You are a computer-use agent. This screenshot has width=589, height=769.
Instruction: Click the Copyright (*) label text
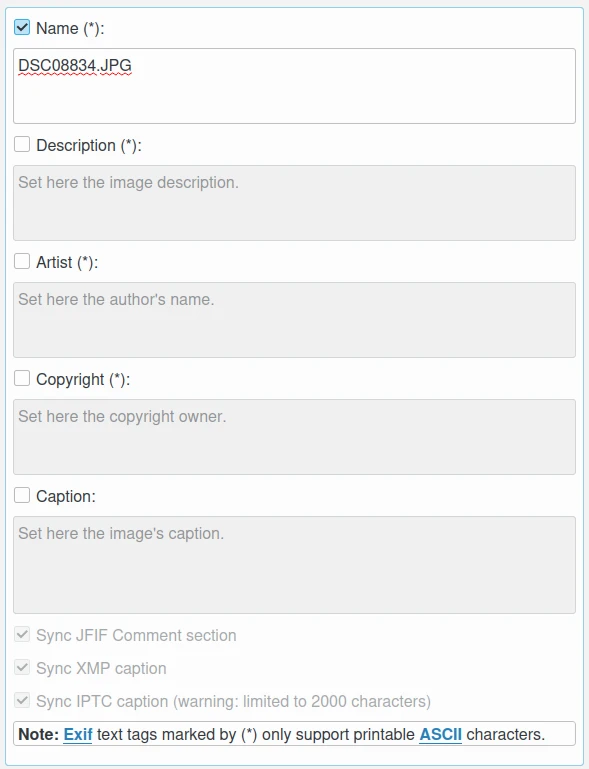[x=83, y=379]
